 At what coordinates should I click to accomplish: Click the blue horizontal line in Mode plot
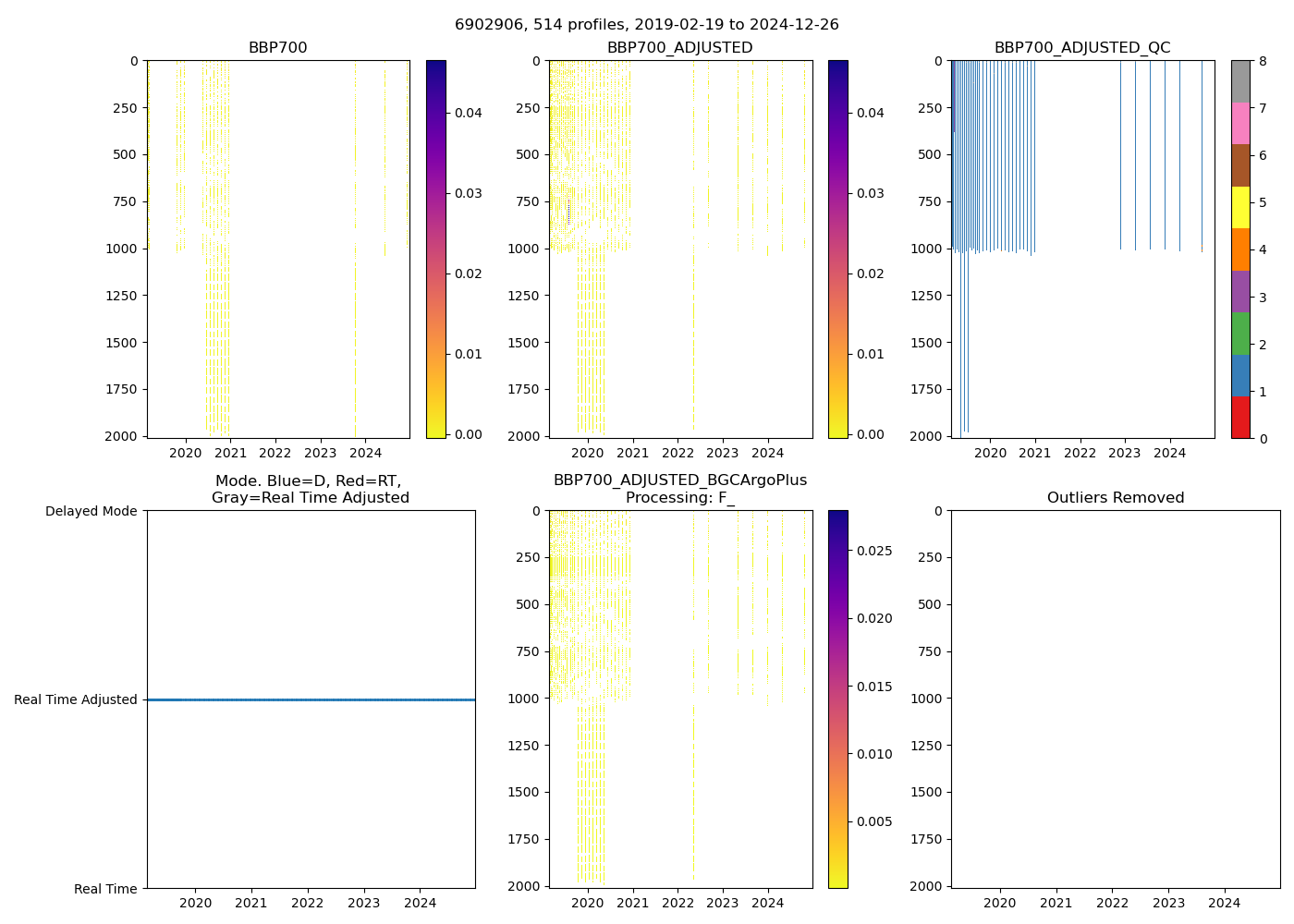pyautogui.click(x=311, y=699)
